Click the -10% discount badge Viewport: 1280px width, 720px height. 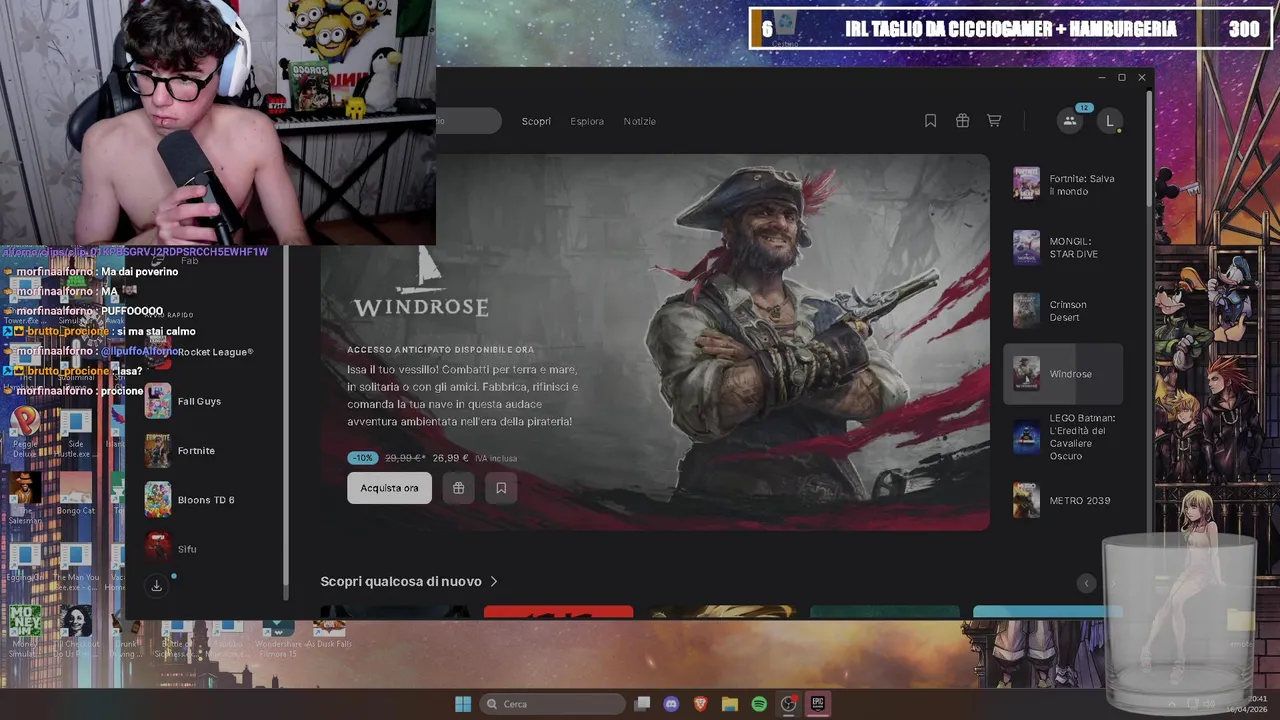(x=362, y=458)
